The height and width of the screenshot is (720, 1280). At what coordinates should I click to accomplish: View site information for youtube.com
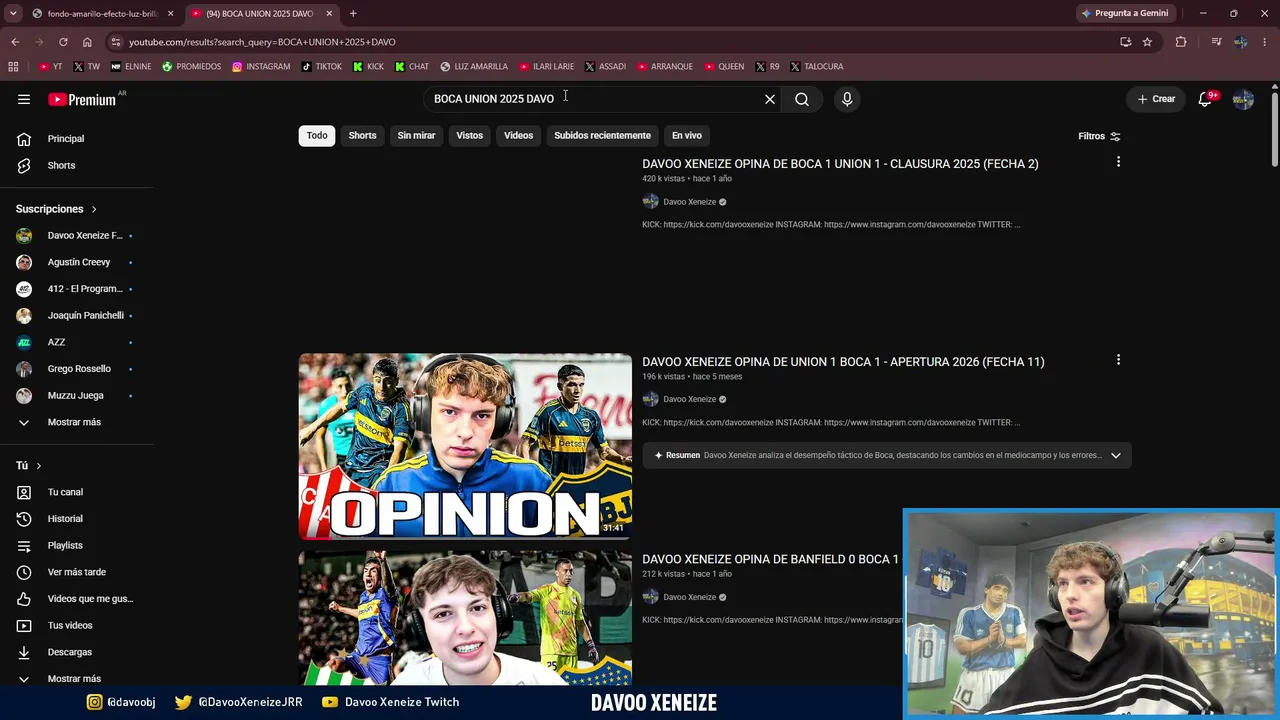tap(116, 42)
